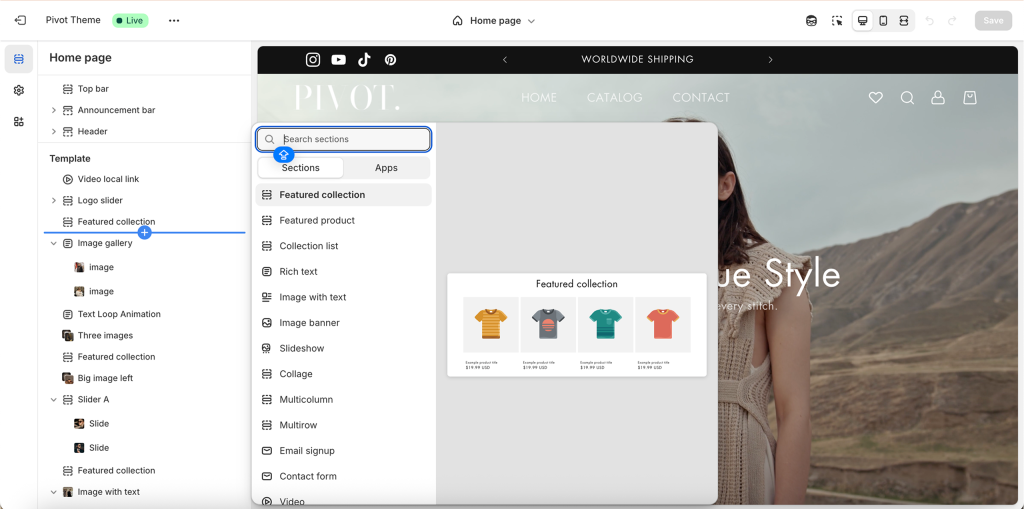Choose Image with text in section picker
The width and height of the screenshot is (1024, 509).
pyautogui.click(x=344, y=297)
